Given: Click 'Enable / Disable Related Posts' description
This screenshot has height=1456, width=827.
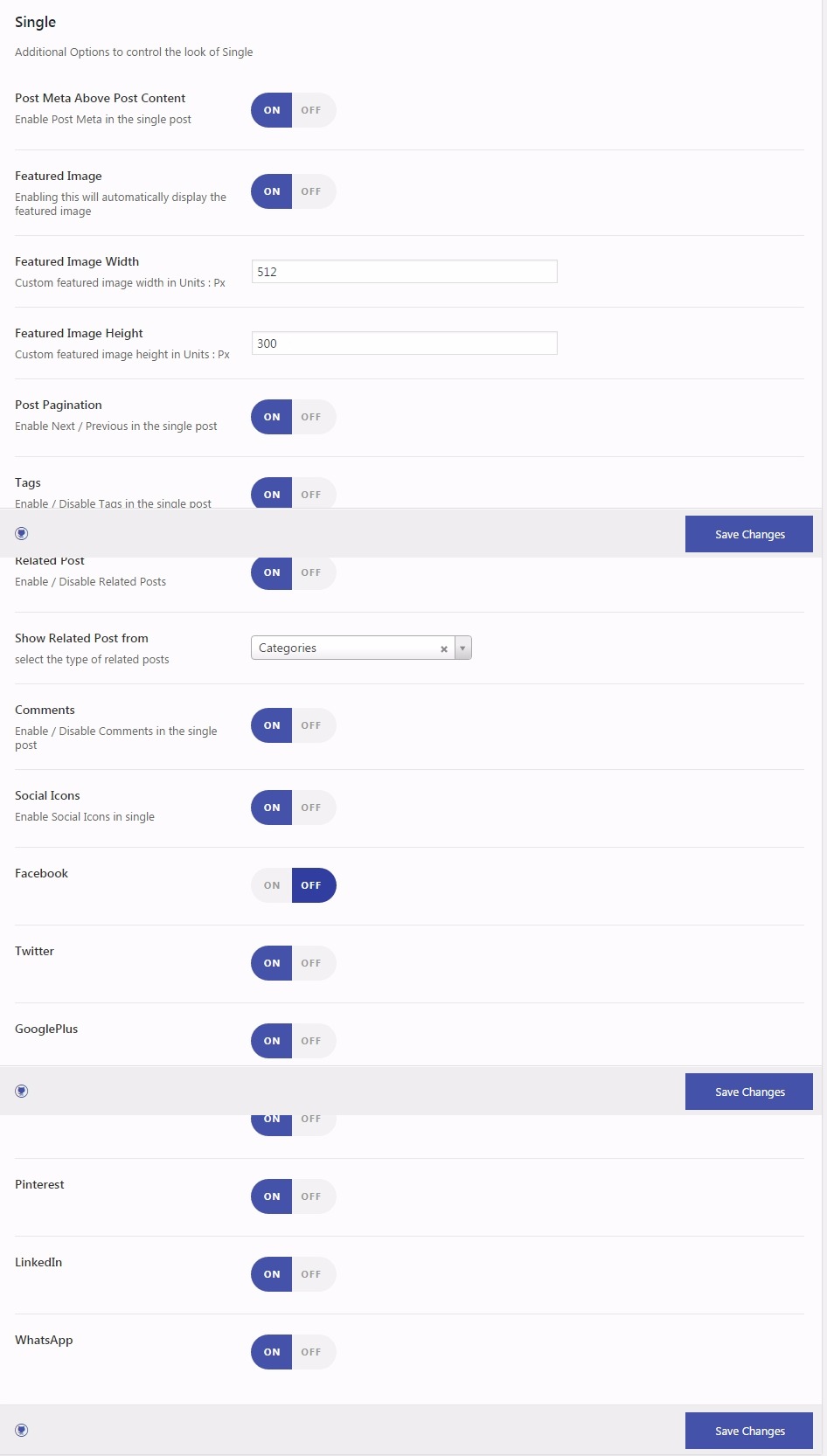Looking at the screenshot, I should click(x=90, y=581).
